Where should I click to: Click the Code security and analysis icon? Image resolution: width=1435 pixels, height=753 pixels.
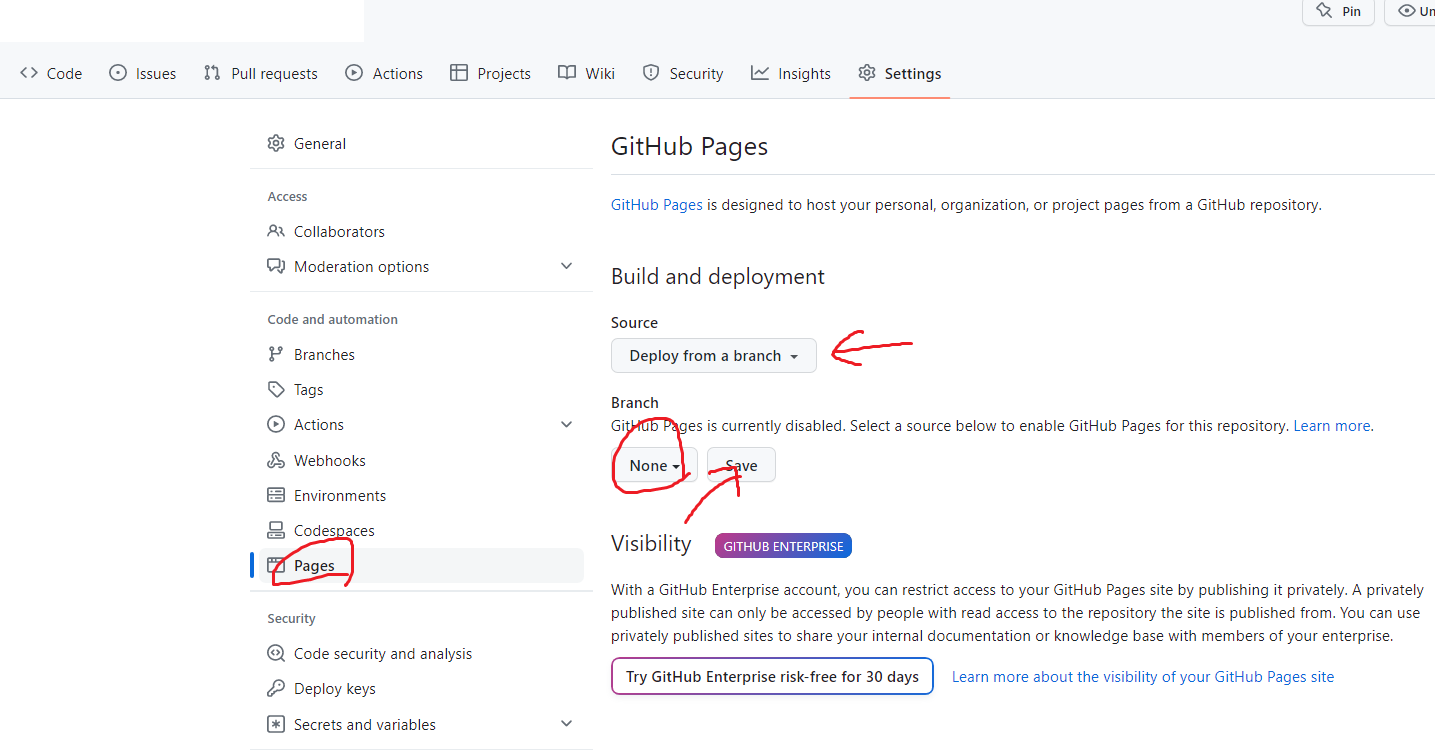[276, 653]
